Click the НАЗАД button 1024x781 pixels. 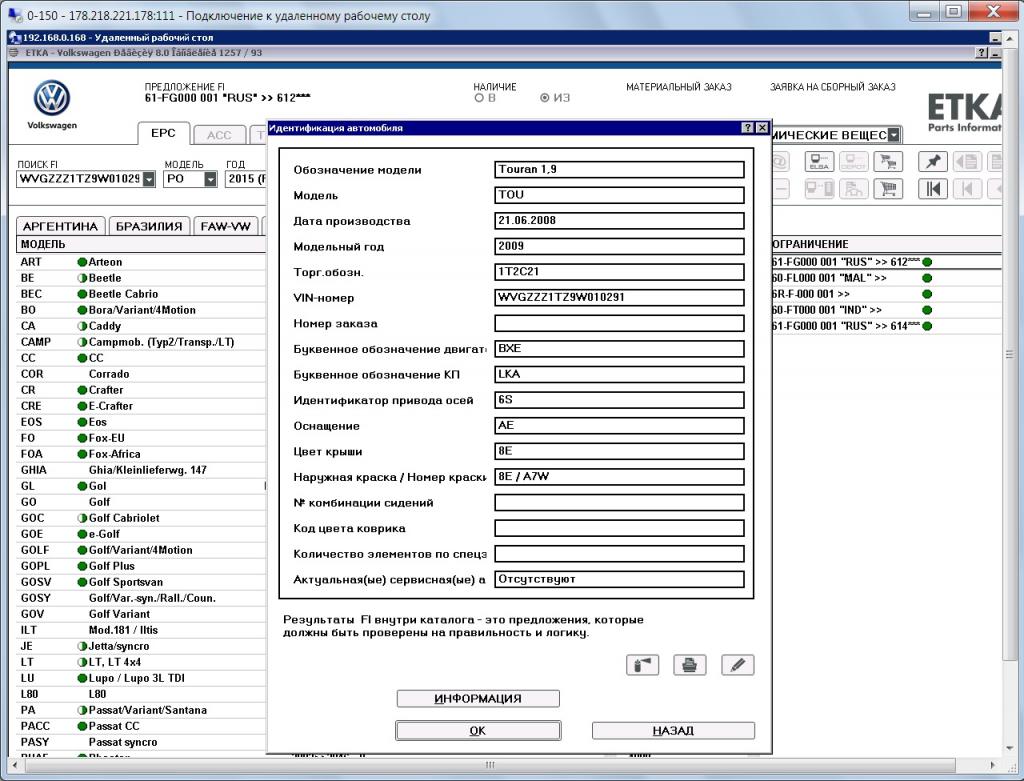(673, 731)
